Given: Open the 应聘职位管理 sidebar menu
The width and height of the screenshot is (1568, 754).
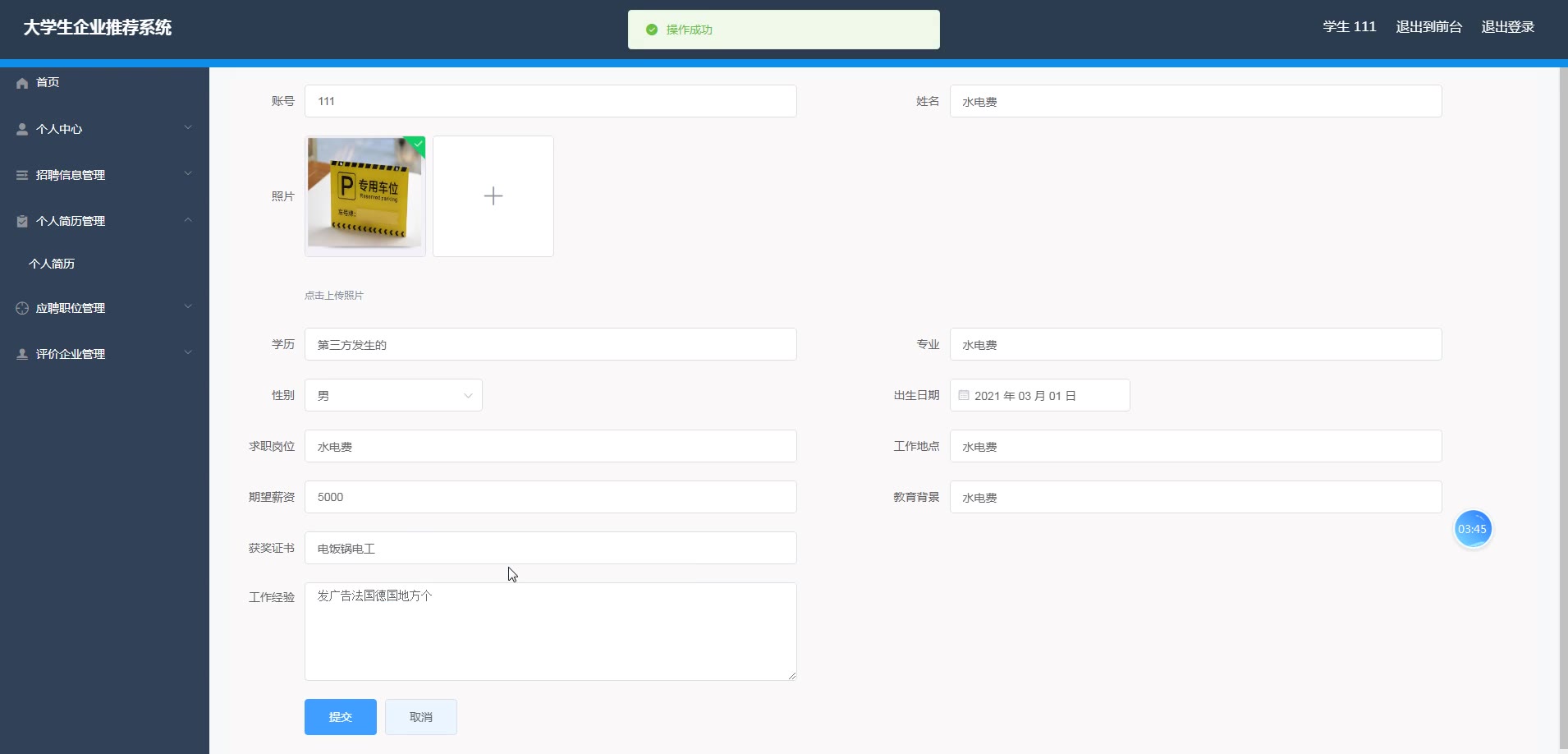Looking at the screenshot, I should click(104, 308).
